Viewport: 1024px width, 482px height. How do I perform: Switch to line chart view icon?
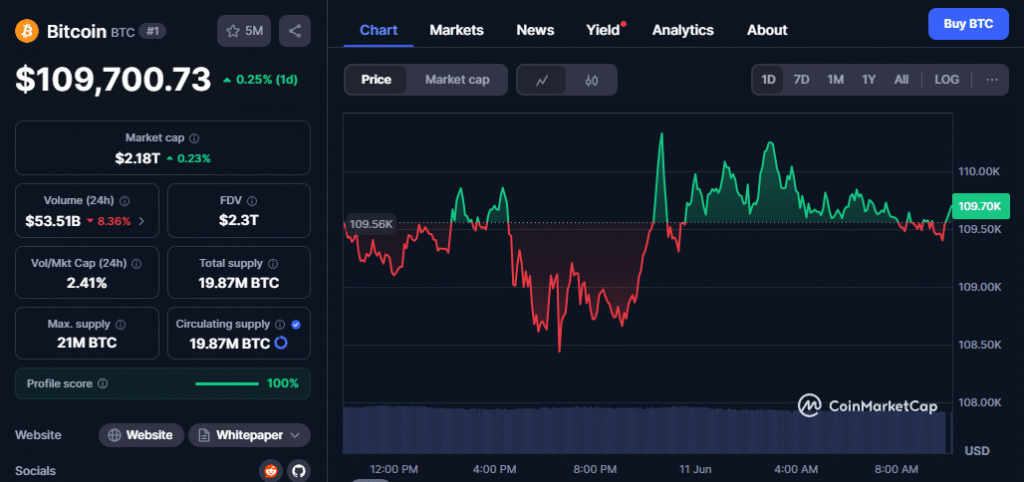541,80
